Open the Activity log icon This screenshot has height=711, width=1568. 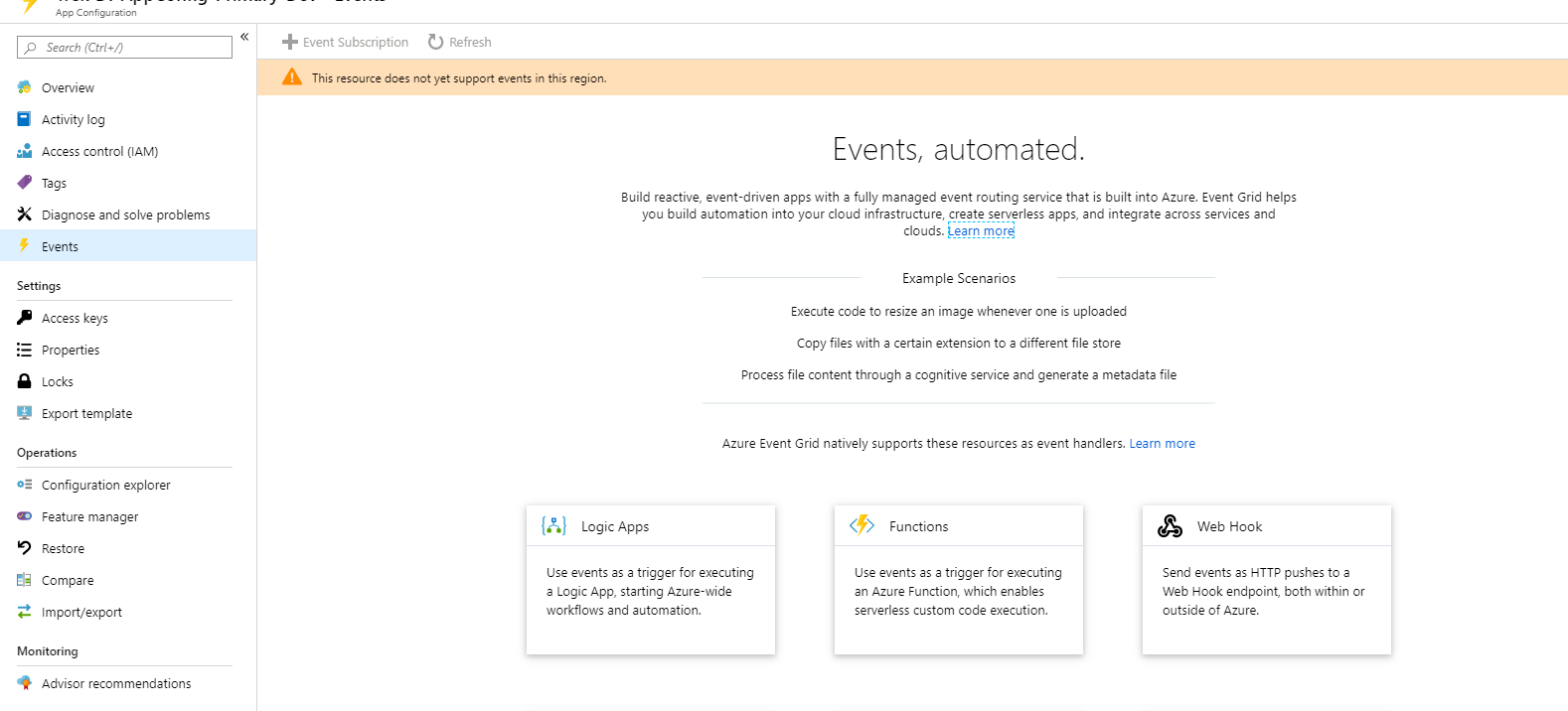pos(25,119)
